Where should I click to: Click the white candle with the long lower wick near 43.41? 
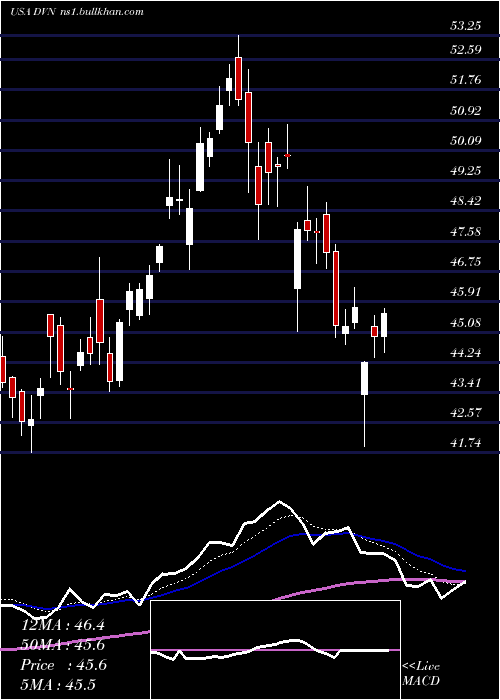[364, 378]
